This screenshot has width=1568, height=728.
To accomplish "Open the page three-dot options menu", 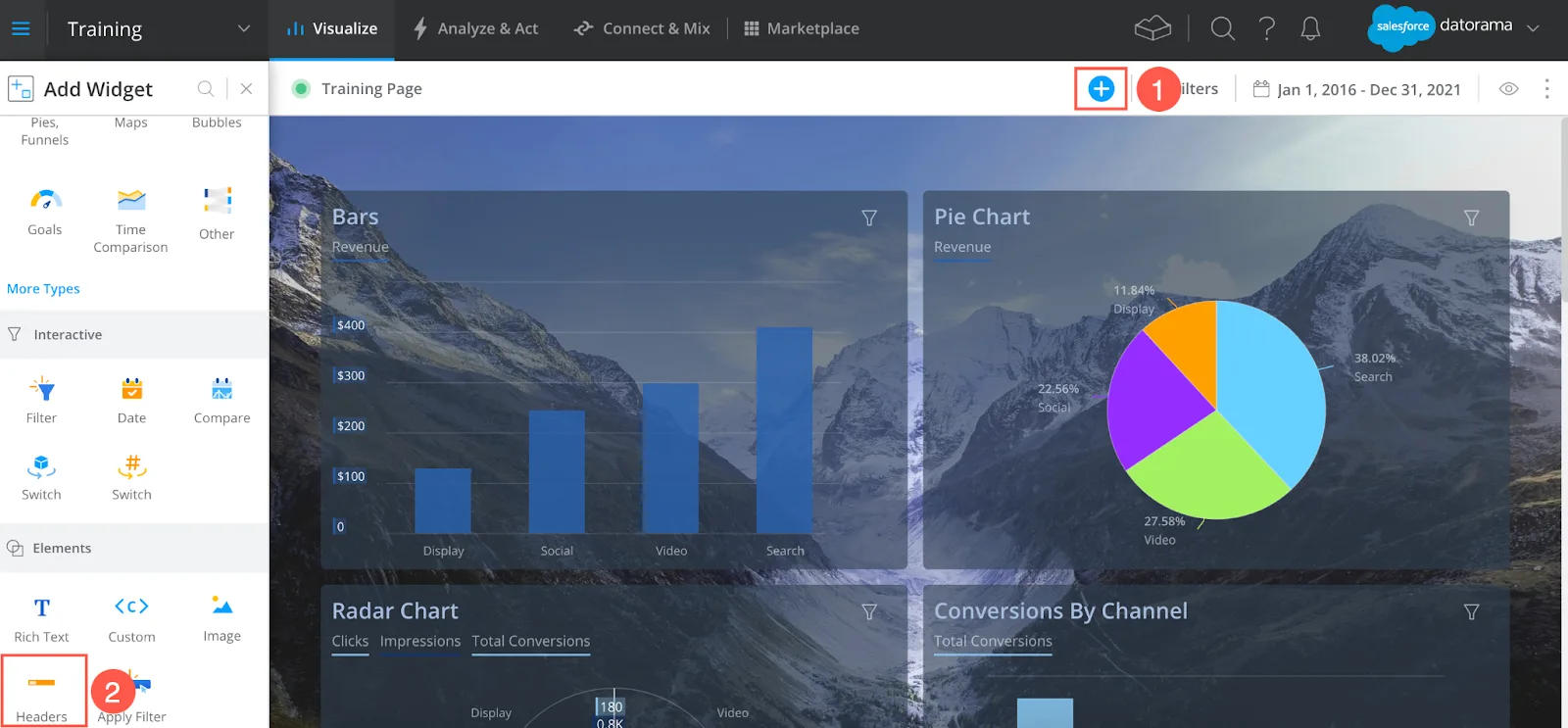I will pyautogui.click(x=1547, y=89).
